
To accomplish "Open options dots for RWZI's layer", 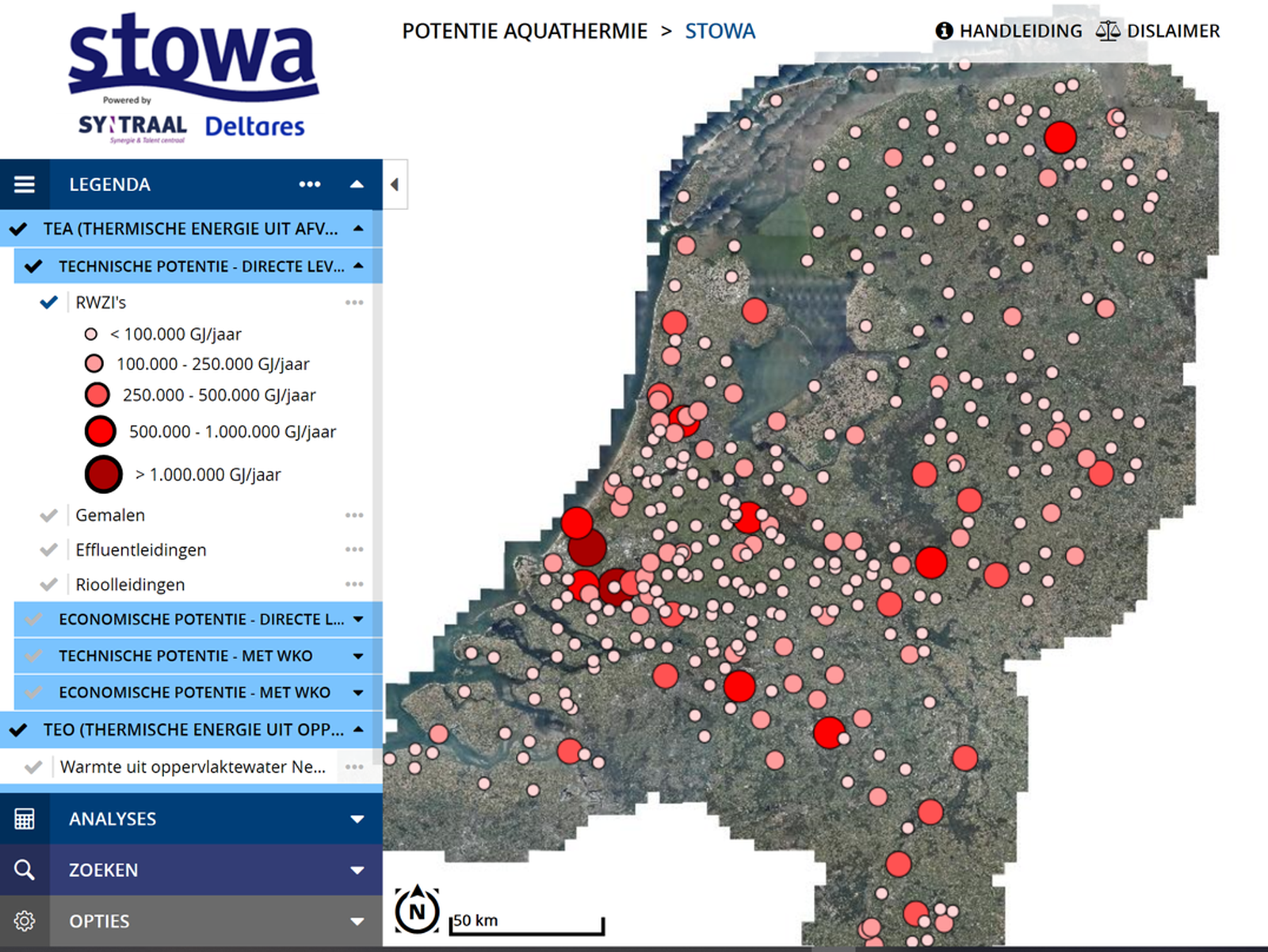I will coord(354,303).
